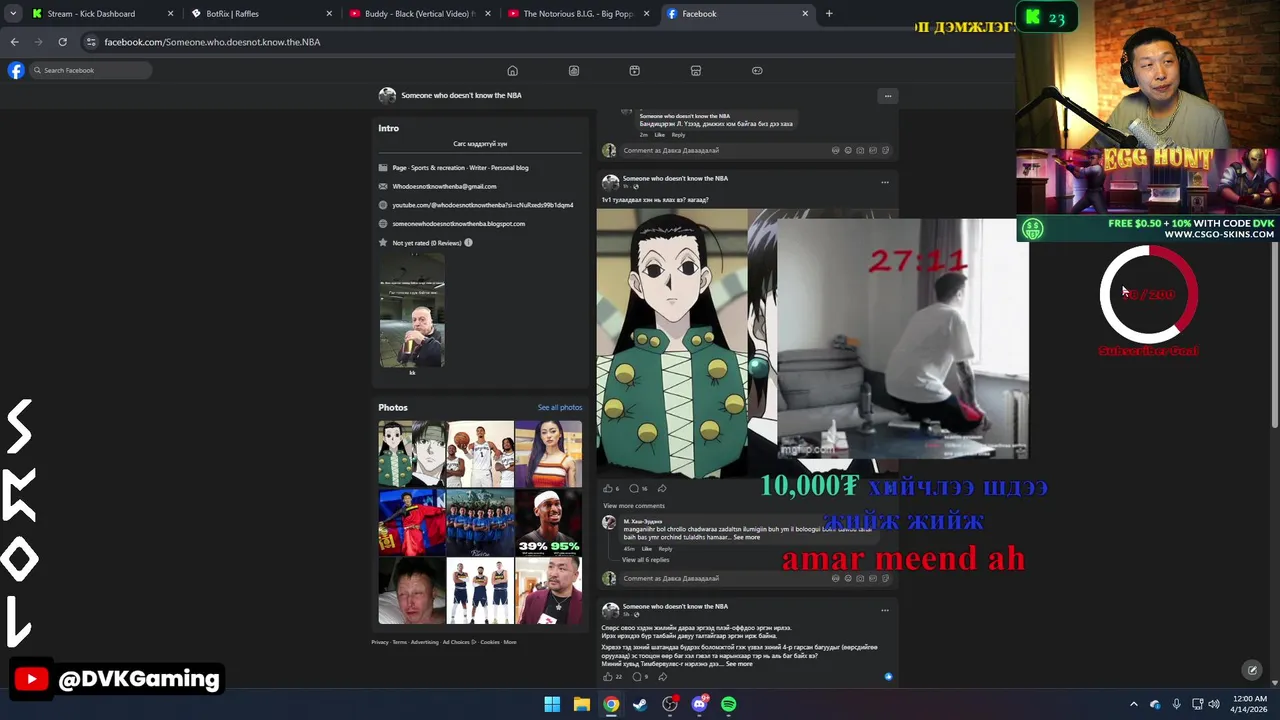The width and height of the screenshot is (1280, 720).
Task: Insert avatar sticker in upper comment box
Action: [x=836, y=150]
